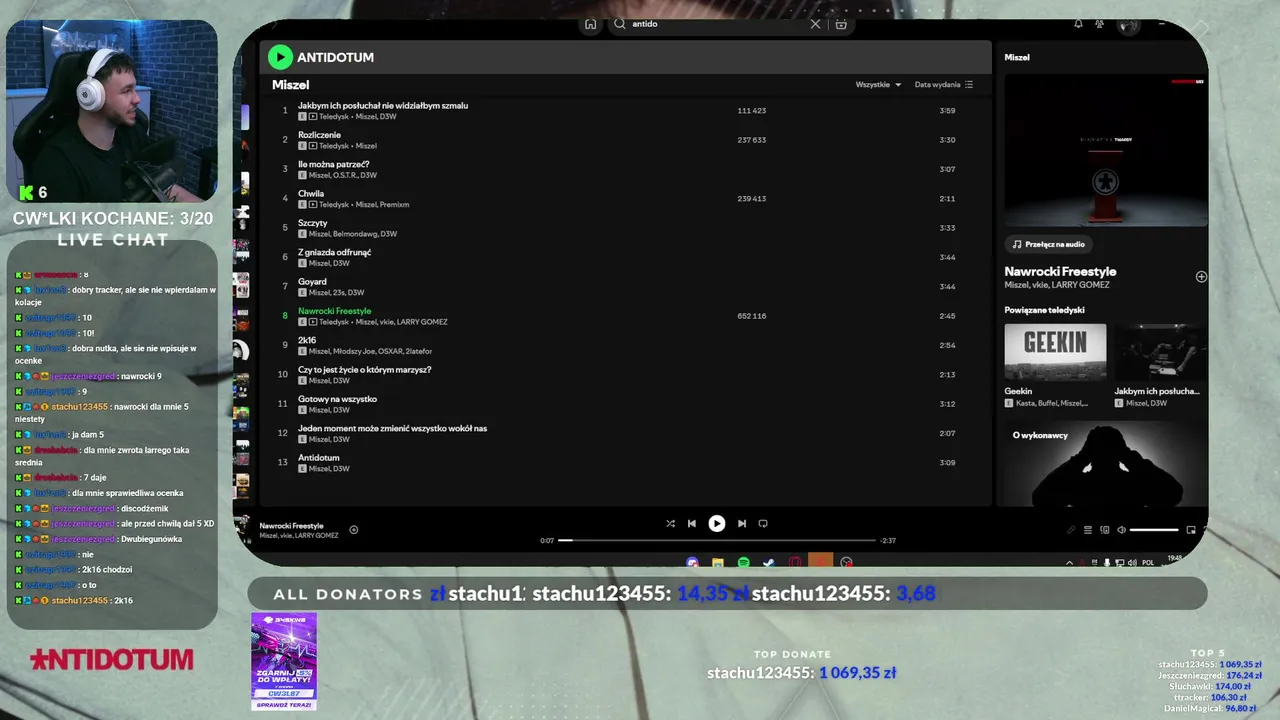Select track '2k16'
The width and height of the screenshot is (1280, 720).
pyautogui.click(x=308, y=340)
